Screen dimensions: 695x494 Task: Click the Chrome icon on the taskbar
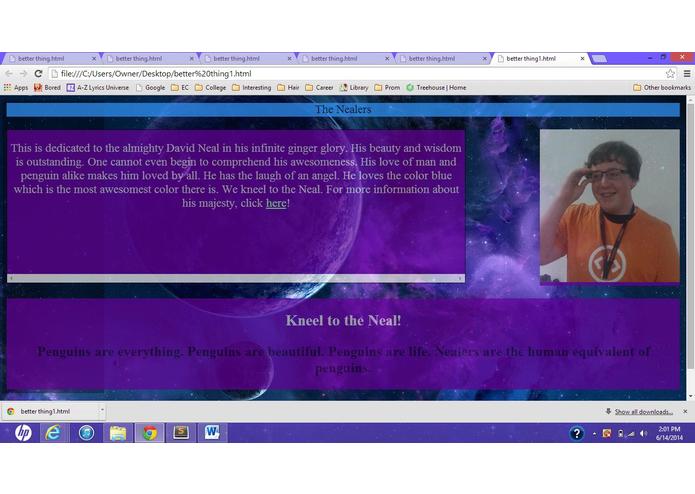150,432
